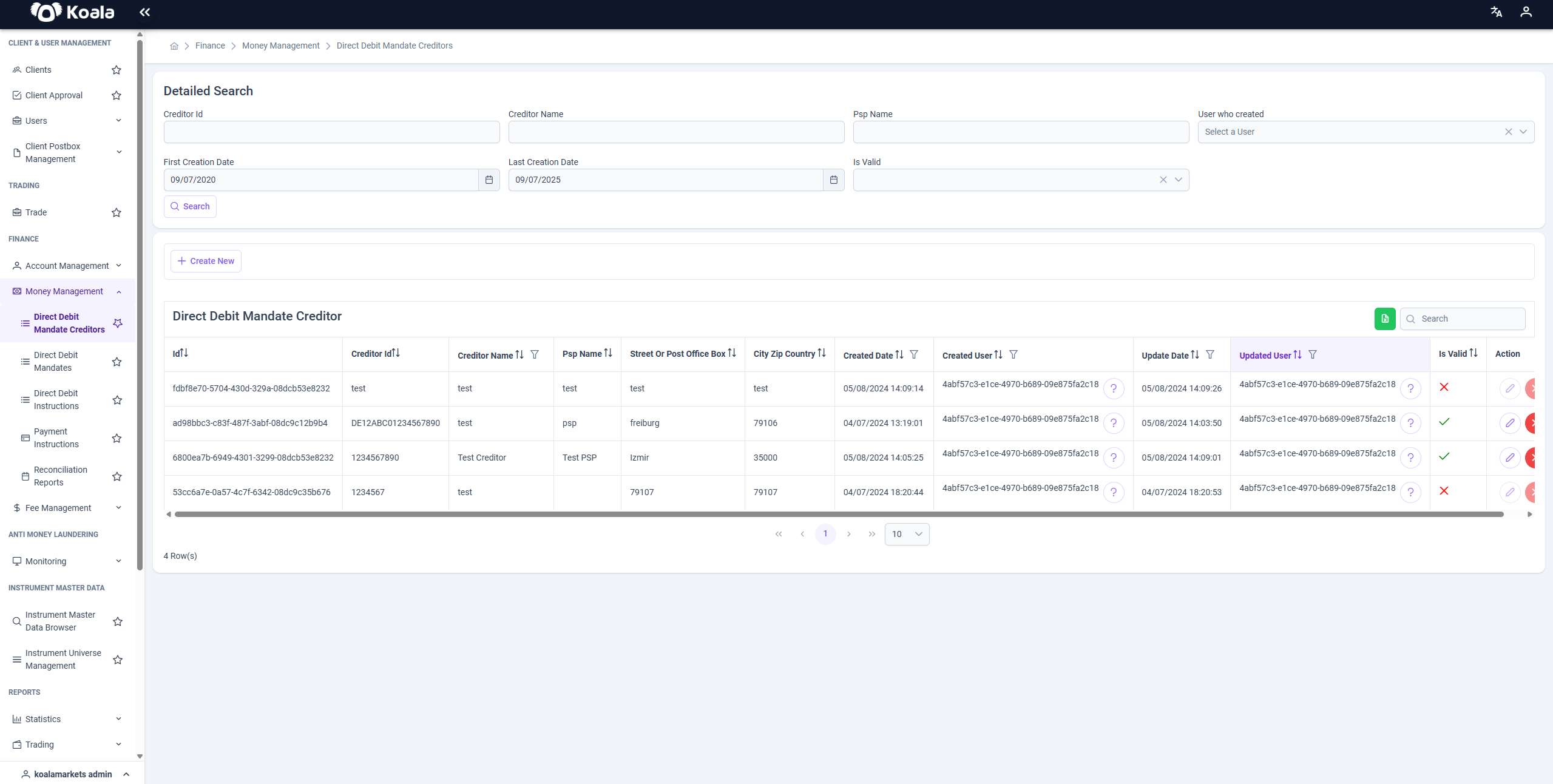Open Last Creation Date calendar picker
The height and width of the screenshot is (784, 1553).
834,180
